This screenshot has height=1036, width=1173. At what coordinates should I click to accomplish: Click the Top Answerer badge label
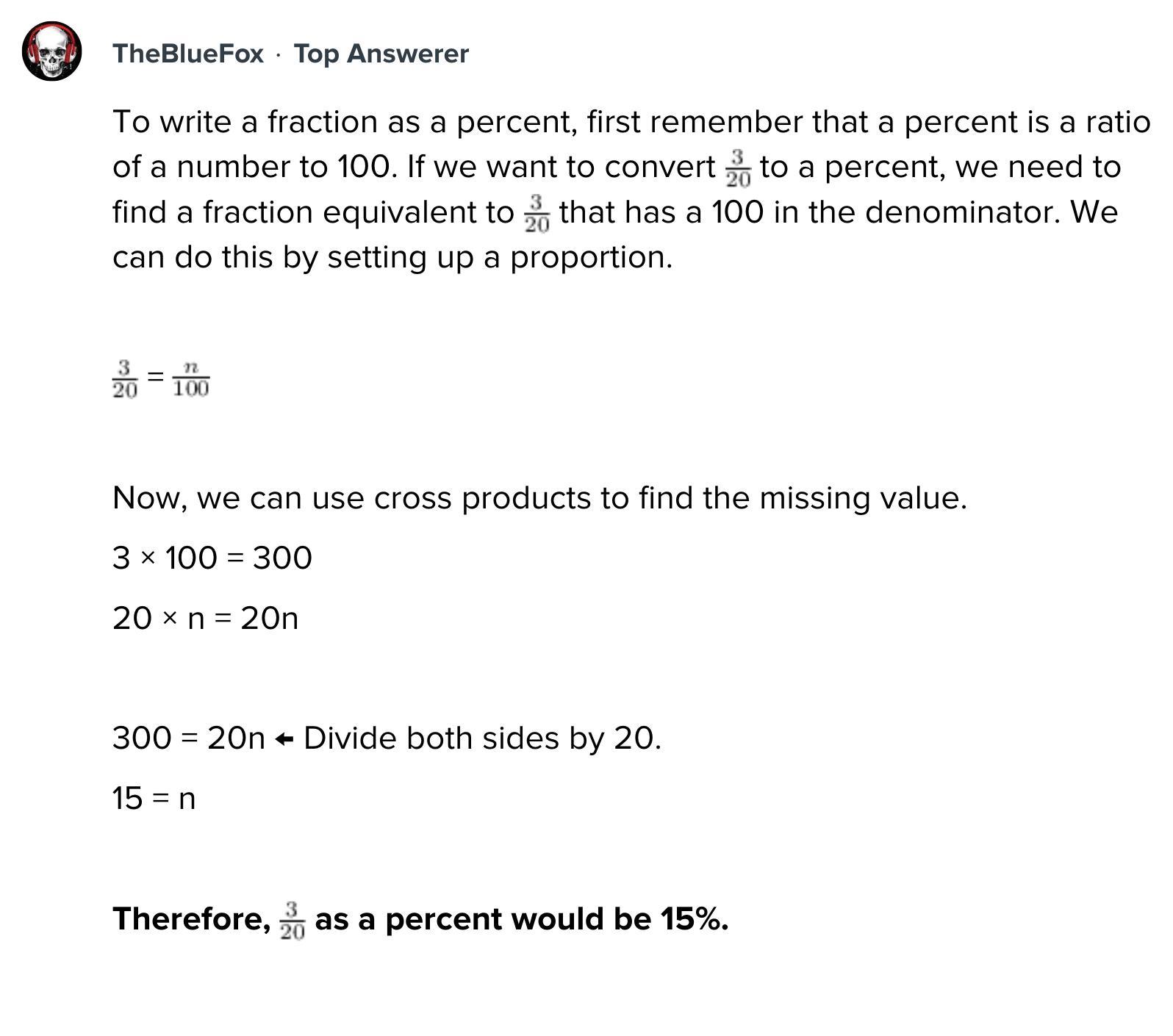[381, 54]
